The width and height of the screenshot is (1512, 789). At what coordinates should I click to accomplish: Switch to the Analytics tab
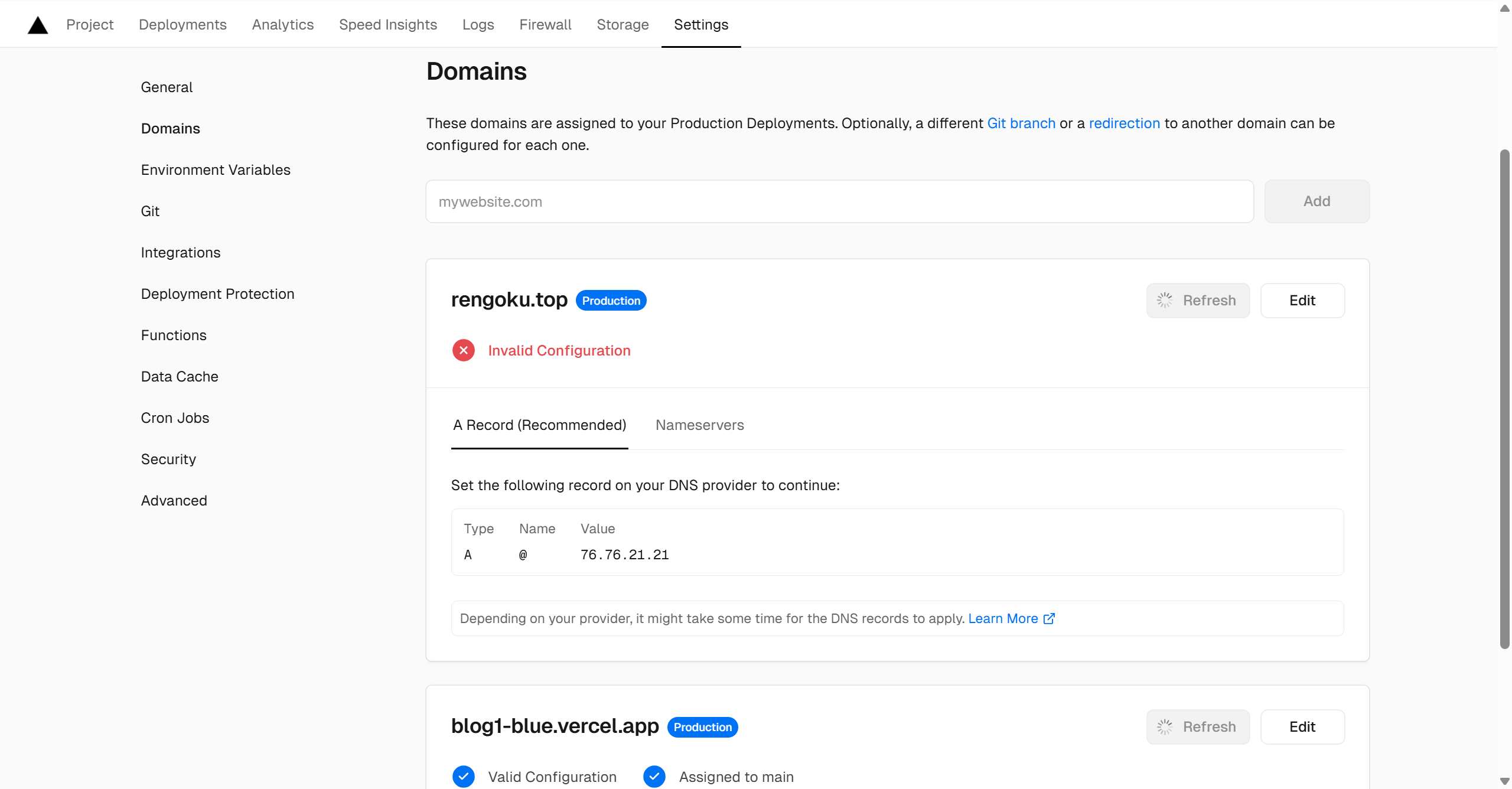[x=283, y=25]
